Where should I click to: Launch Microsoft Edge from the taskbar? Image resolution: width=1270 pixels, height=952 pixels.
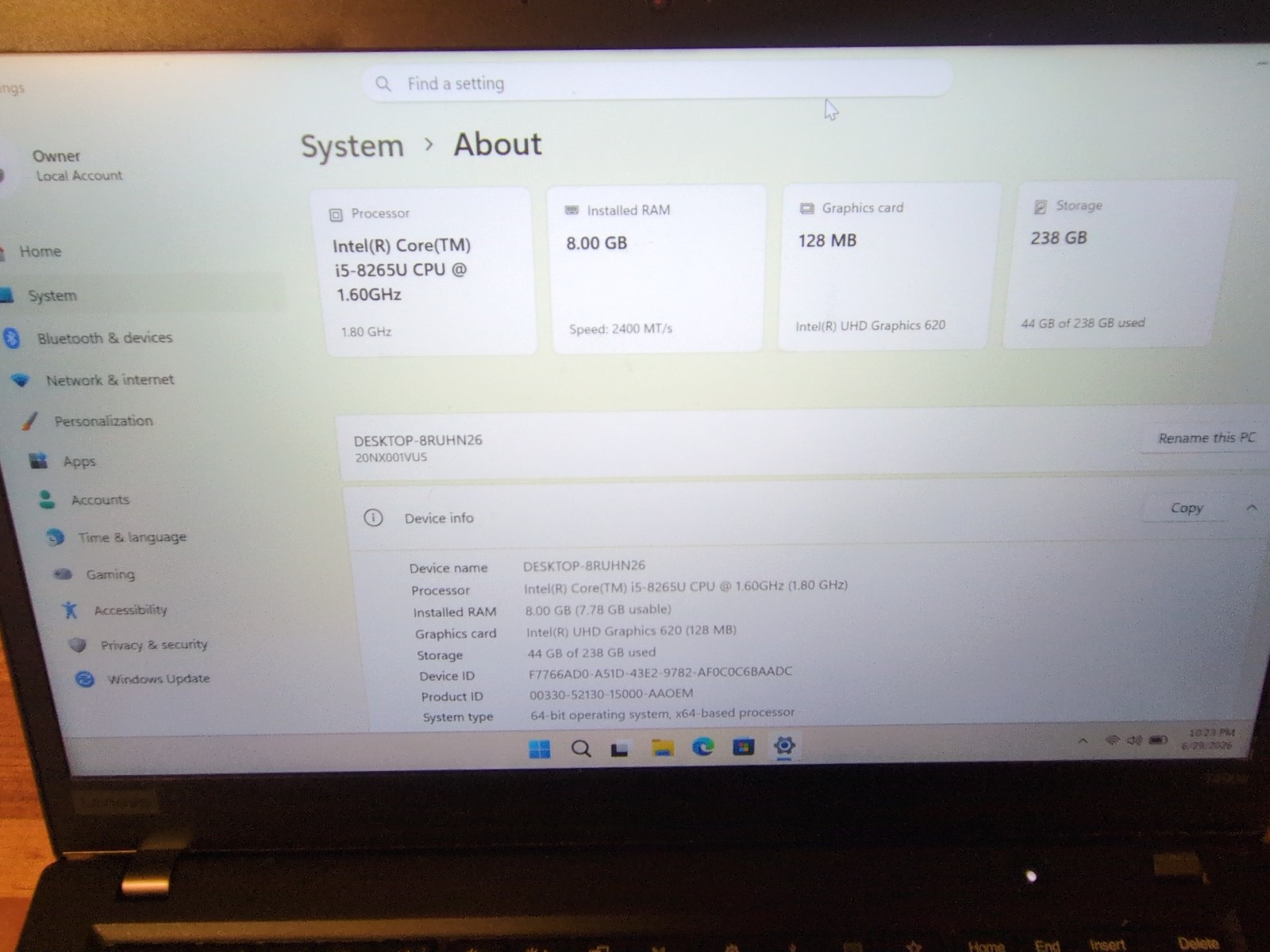703,747
